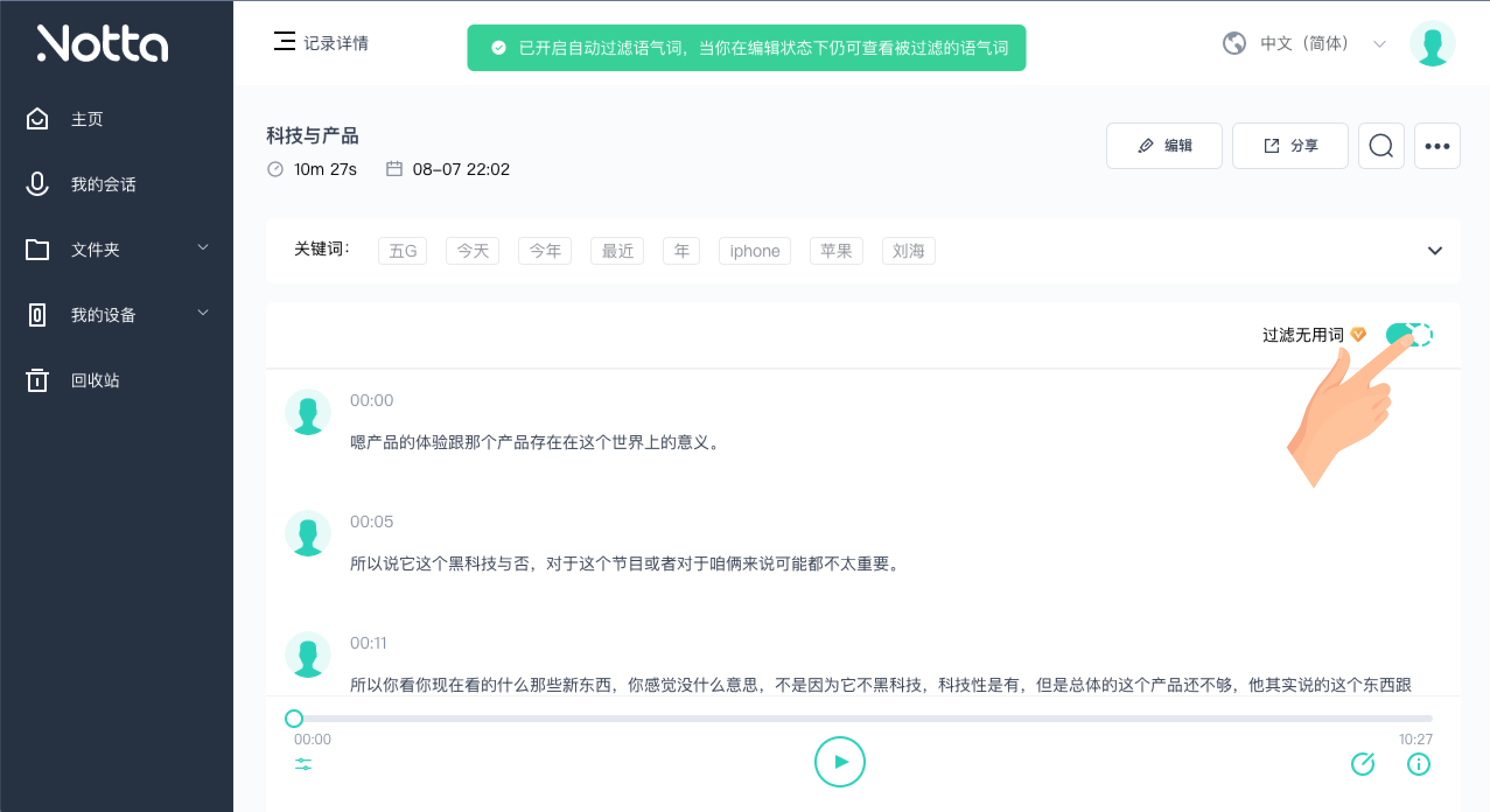Open the 记录详情 hamburger icon

[x=284, y=43]
